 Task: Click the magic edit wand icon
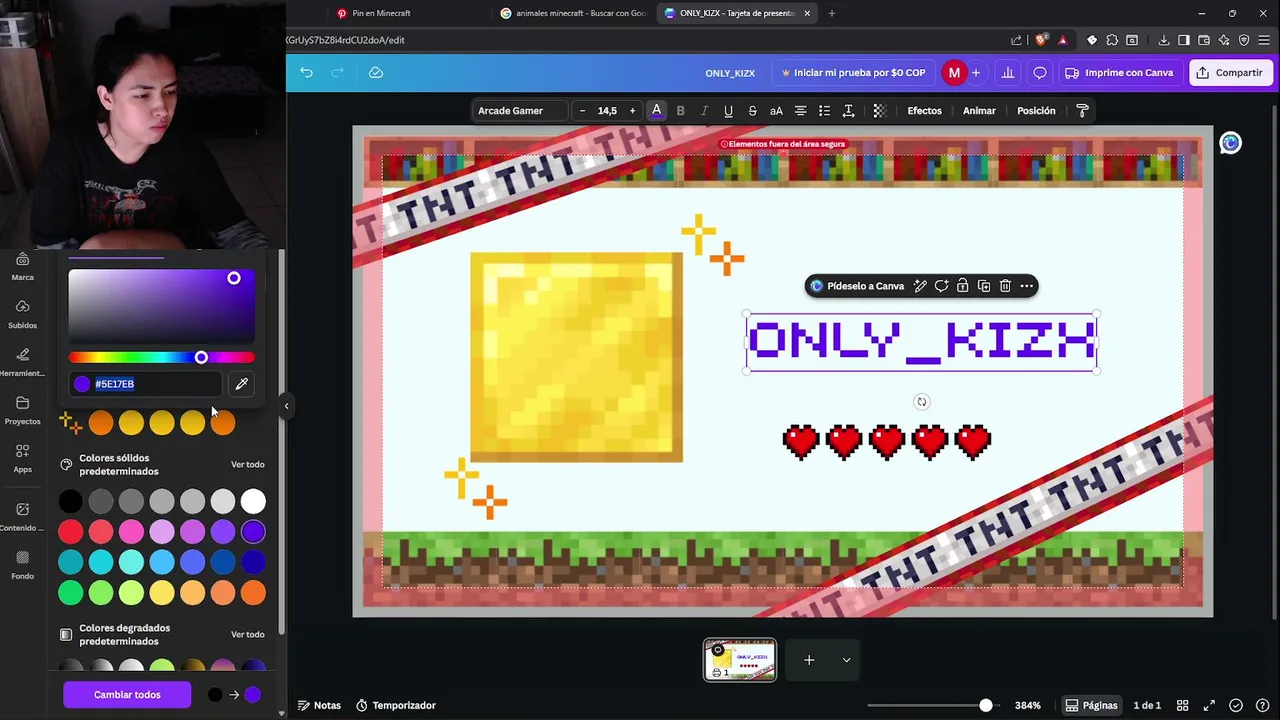(920, 286)
